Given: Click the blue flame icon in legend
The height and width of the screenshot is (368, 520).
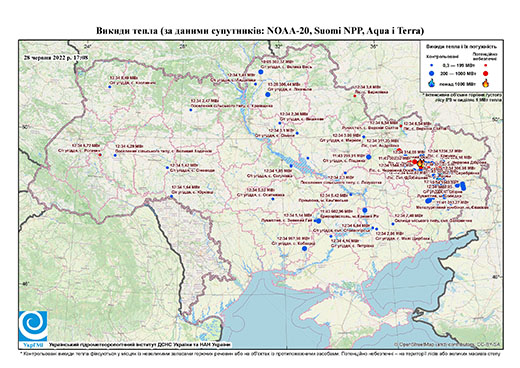Looking at the screenshot, I should (x=432, y=83).
